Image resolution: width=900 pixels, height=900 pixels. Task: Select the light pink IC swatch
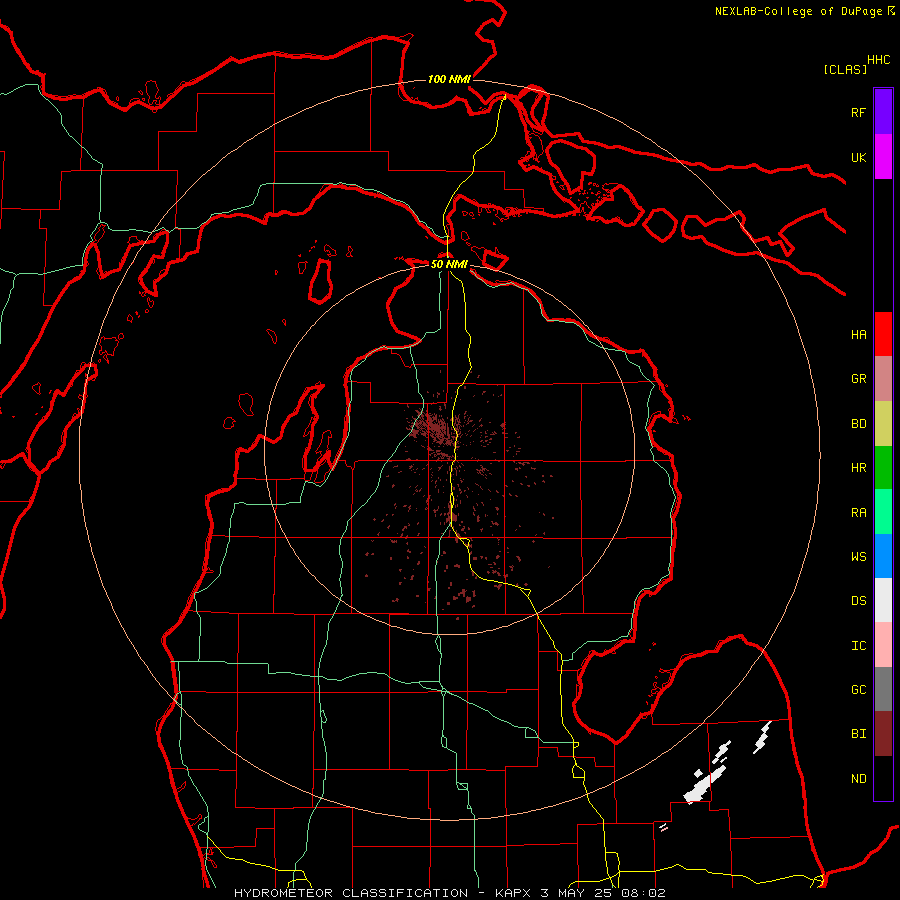883,645
